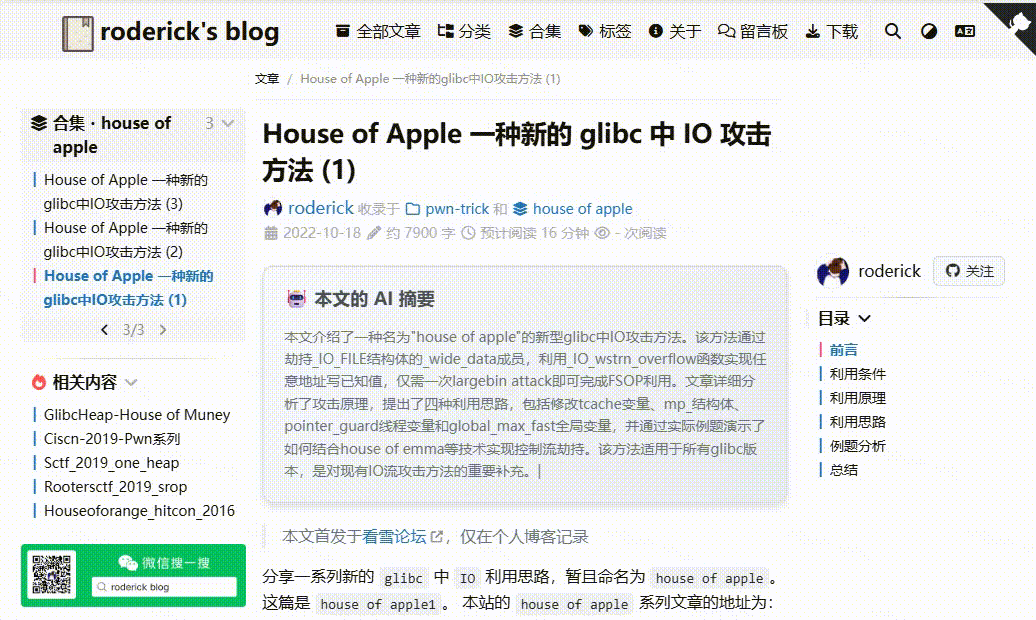Viewport: 1036px width, 620px height.
Task: Jump to 利用原理 in the contents list
Action: [x=857, y=398]
